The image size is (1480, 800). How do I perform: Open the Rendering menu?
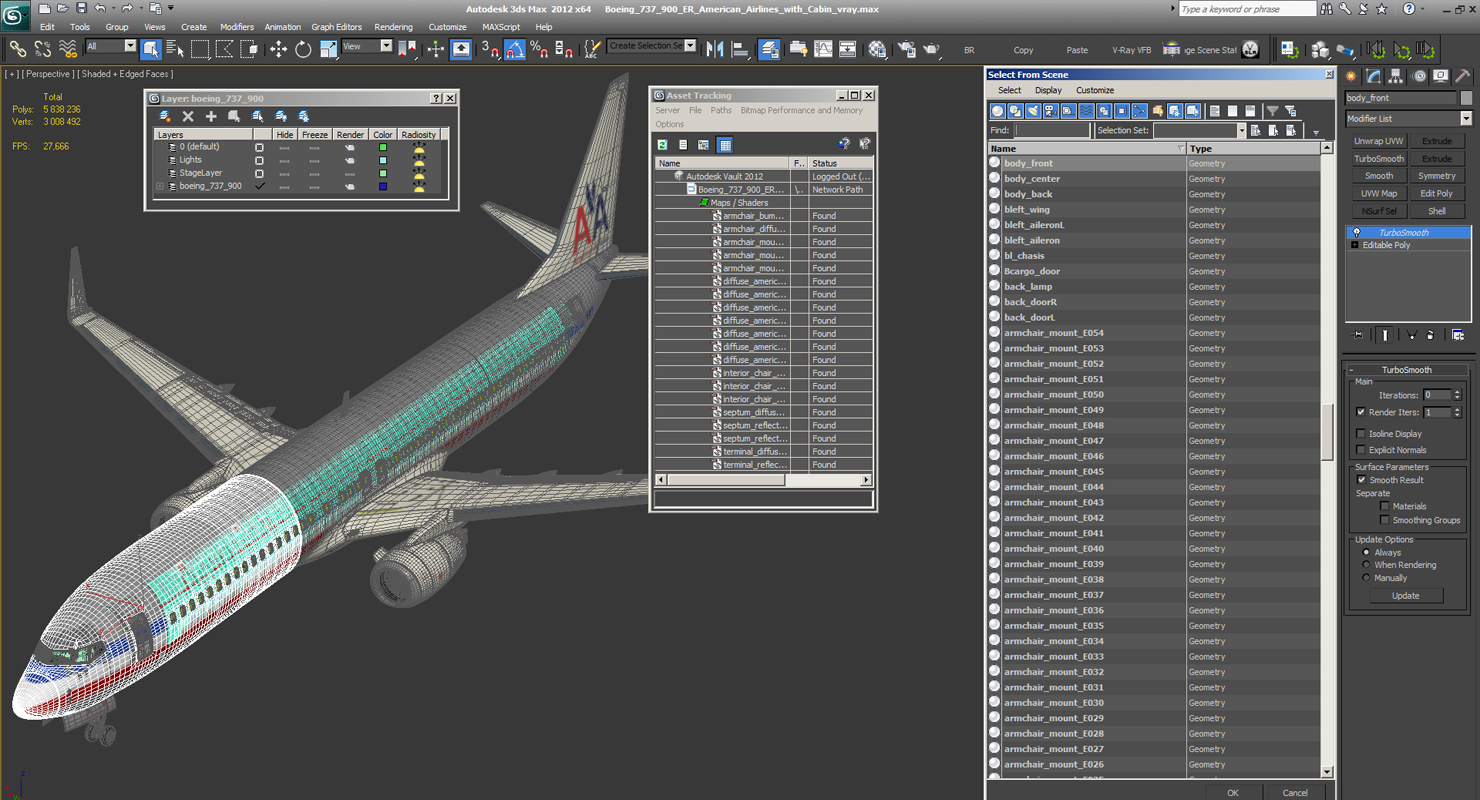(393, 27)
